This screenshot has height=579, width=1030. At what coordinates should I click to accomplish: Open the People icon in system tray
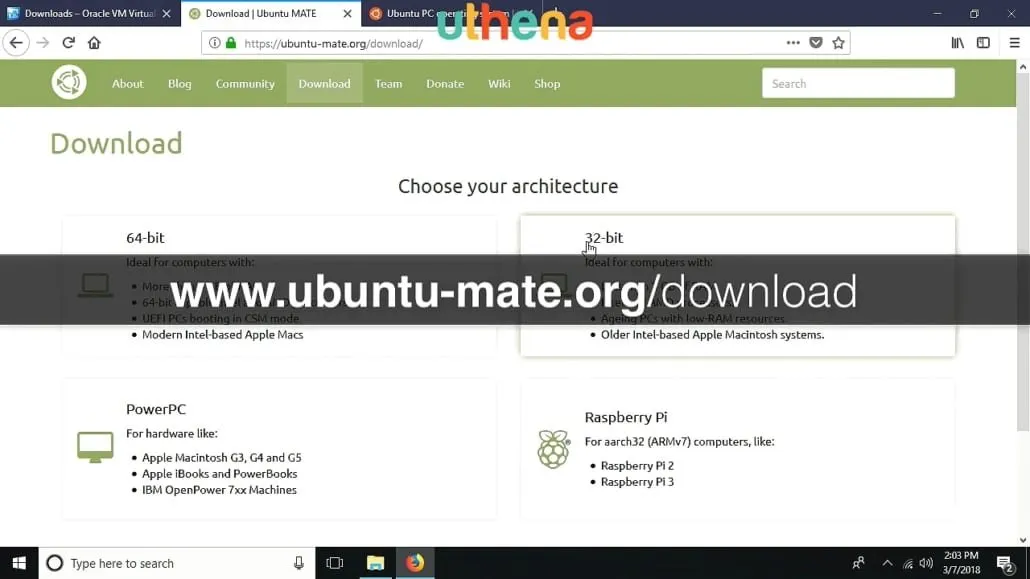[x=858, y=563]
